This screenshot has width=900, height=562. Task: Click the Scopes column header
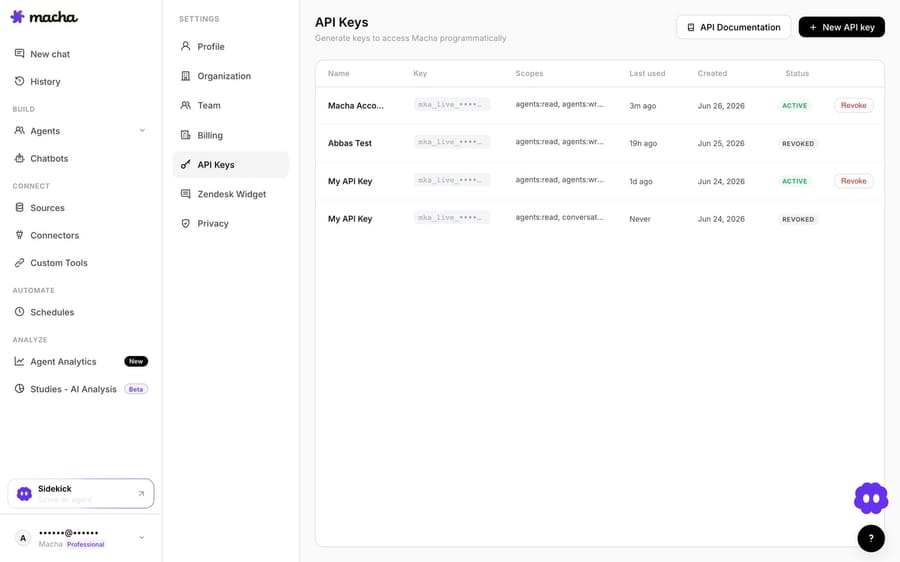529,73
